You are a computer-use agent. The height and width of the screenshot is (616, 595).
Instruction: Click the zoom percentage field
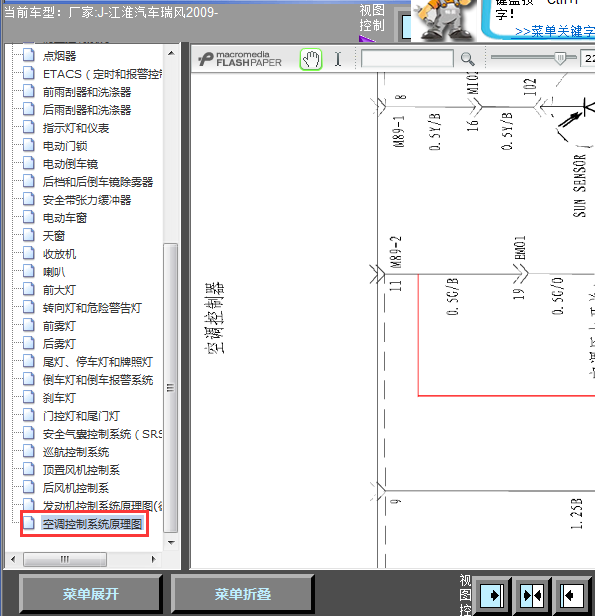click(588, 59)
